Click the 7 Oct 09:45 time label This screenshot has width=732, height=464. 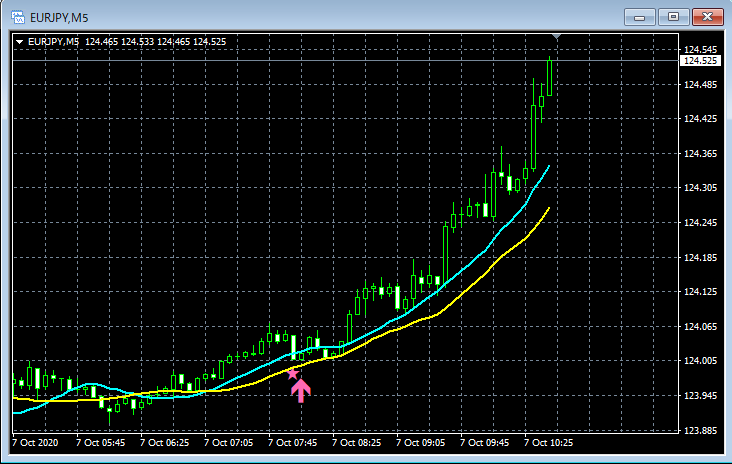click(484, 443)
